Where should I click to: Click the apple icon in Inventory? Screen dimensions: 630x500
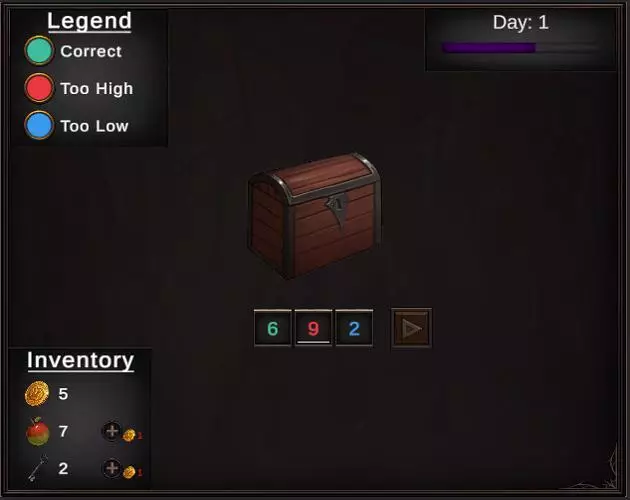[38, 431]
